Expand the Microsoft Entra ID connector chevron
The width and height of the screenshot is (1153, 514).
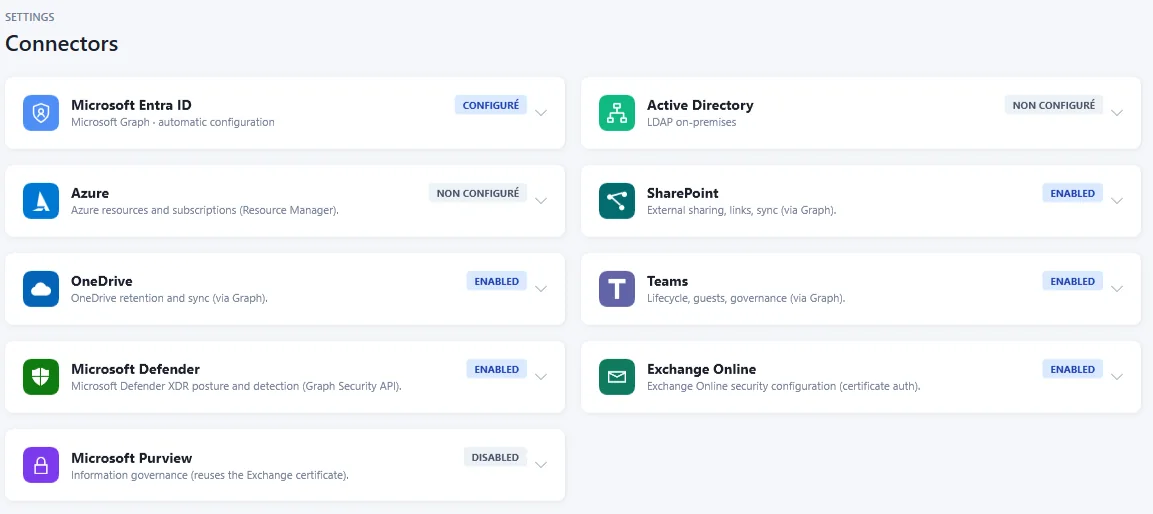tap(541, 113)
